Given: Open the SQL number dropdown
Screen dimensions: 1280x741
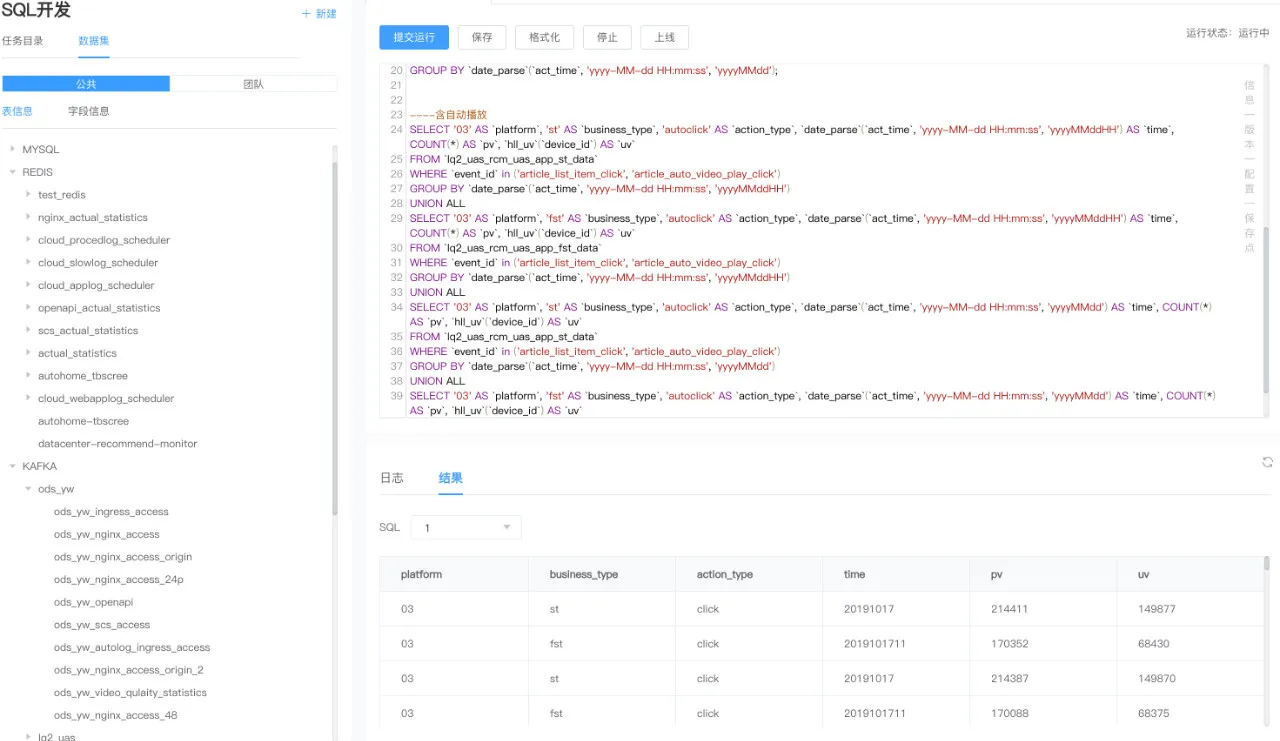Looking at the screenshot, I should coord(468,527).
